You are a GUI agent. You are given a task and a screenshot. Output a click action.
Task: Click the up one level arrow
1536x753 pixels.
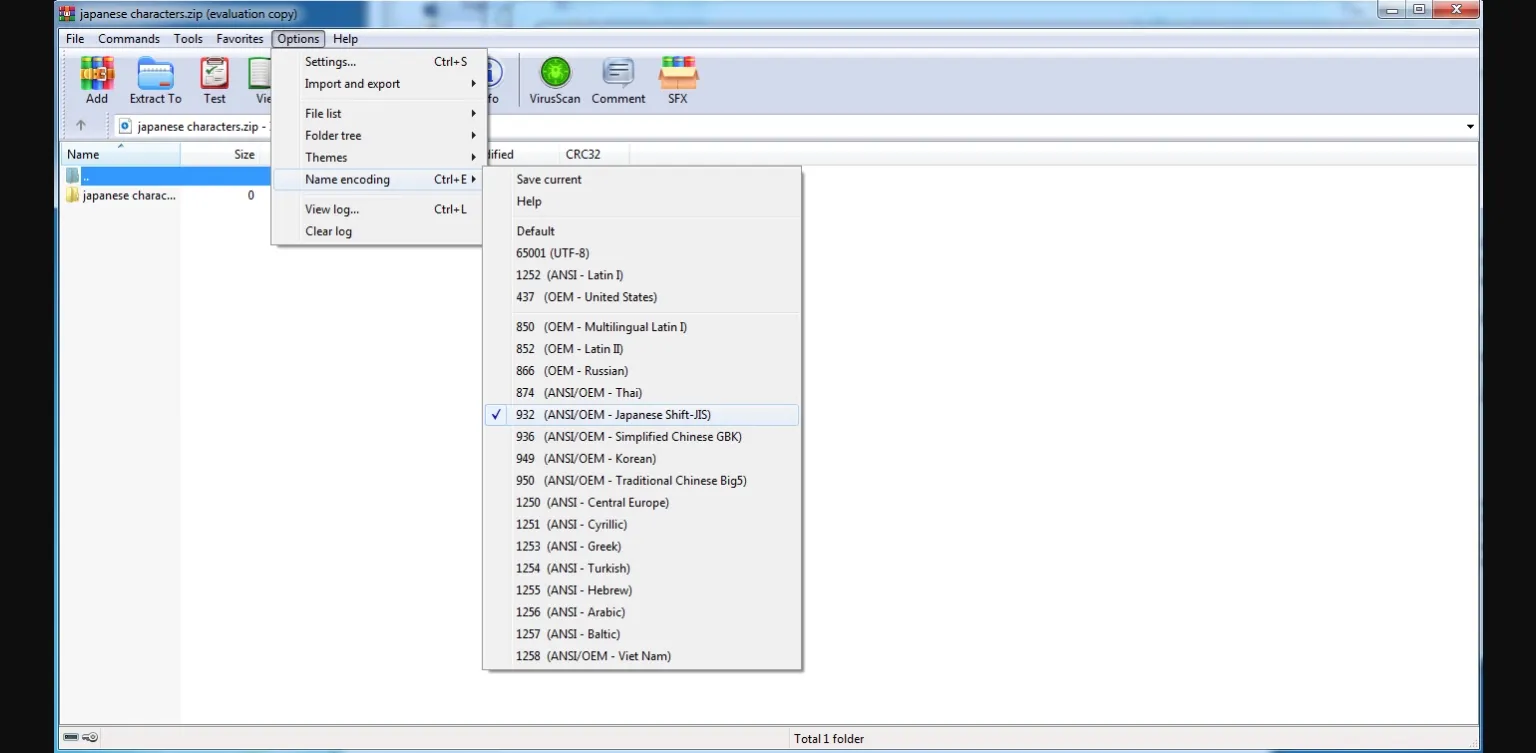pos(81,126)
